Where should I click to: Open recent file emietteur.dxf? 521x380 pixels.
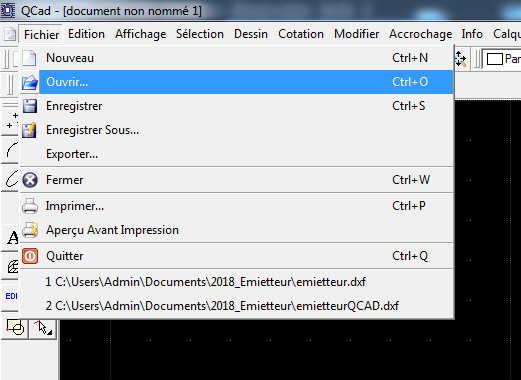pyautogui.click(x=237, y=282)
